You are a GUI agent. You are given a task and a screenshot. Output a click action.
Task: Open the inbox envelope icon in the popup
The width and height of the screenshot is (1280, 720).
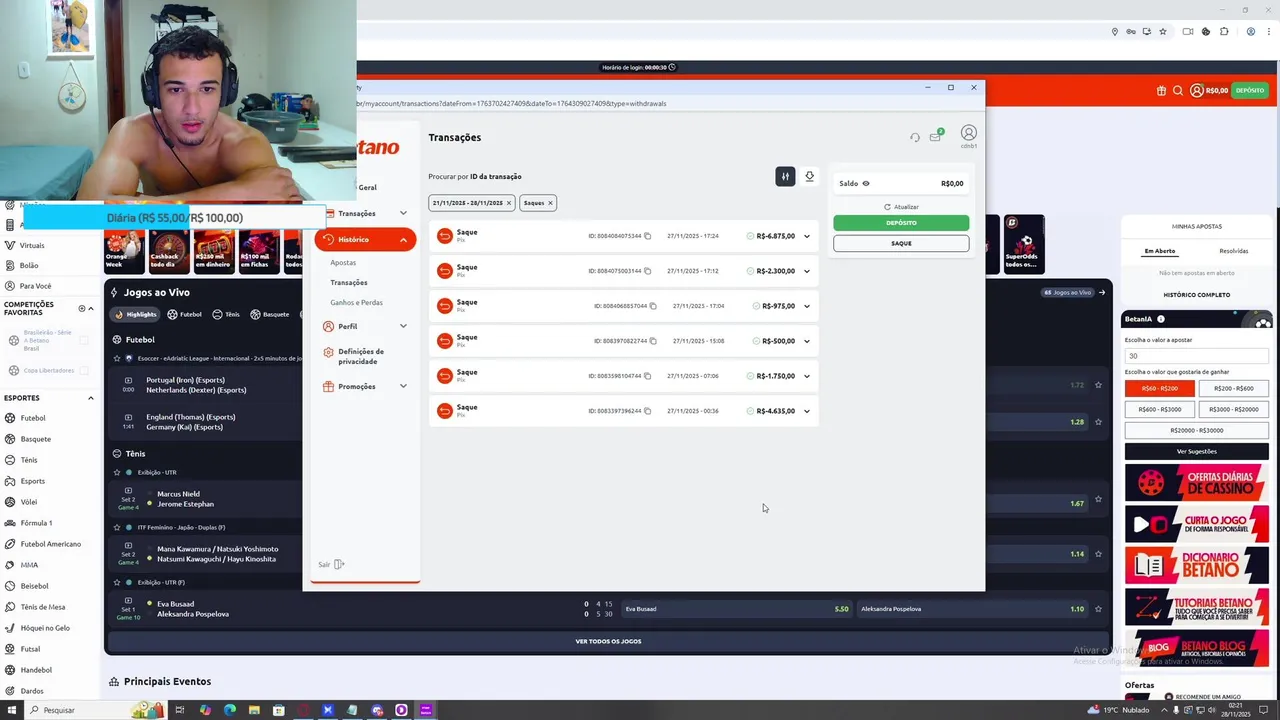[936, 136]
